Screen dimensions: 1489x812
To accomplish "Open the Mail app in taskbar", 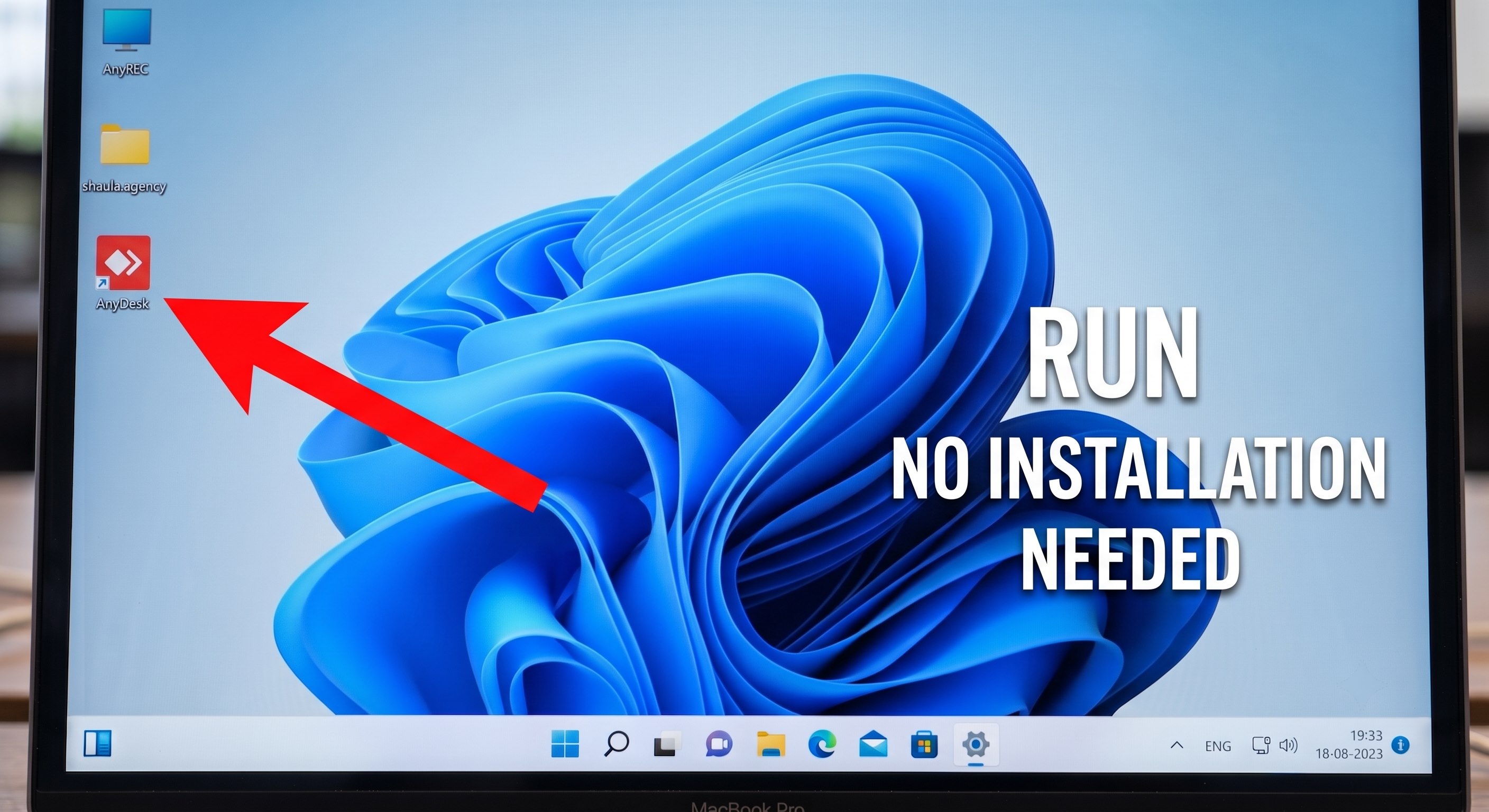I will pos(873,744).
